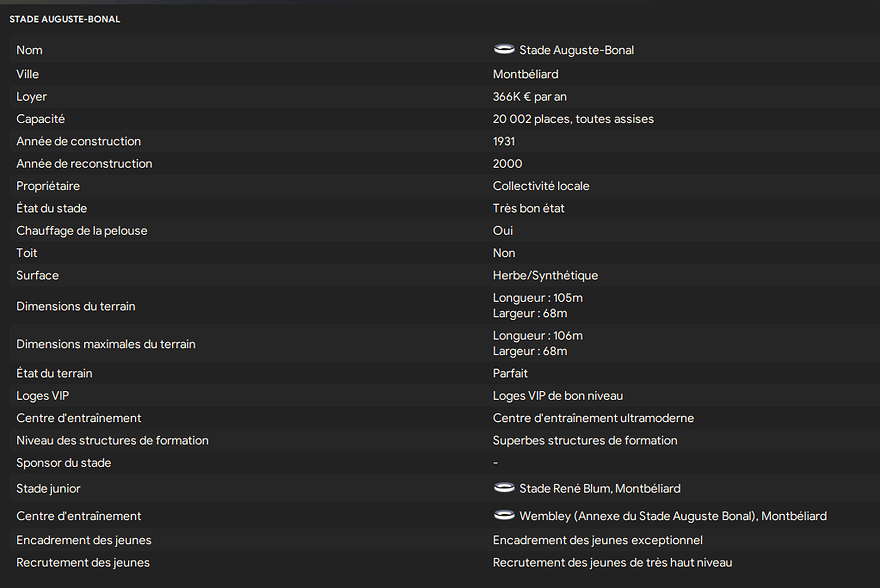Click the stadium icon beside Stade Auguste-Bonal
This screenshot has height=588, width=880.
504,50
